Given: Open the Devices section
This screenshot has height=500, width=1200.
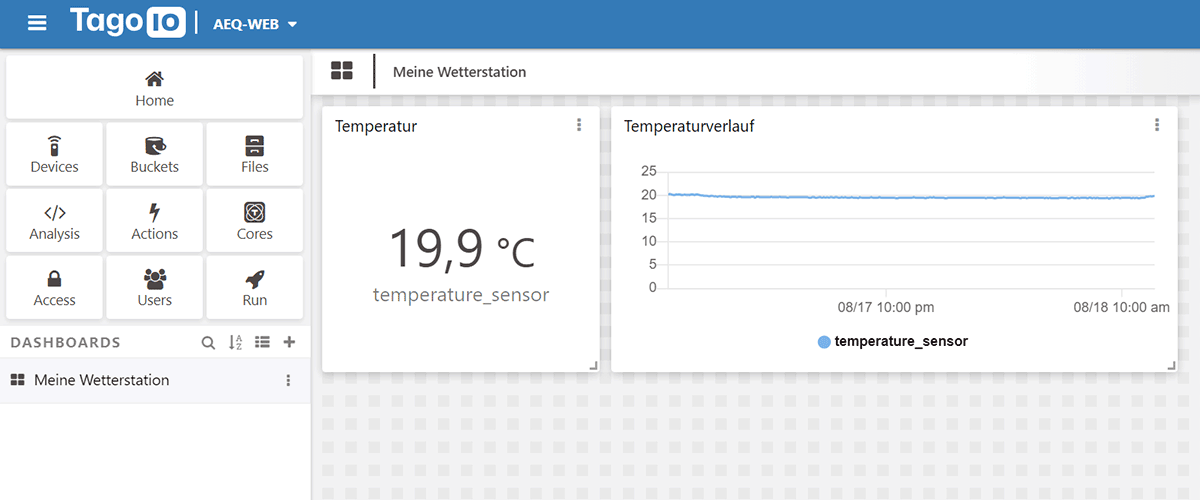Looking at the screenshot, I should [54, 154].
